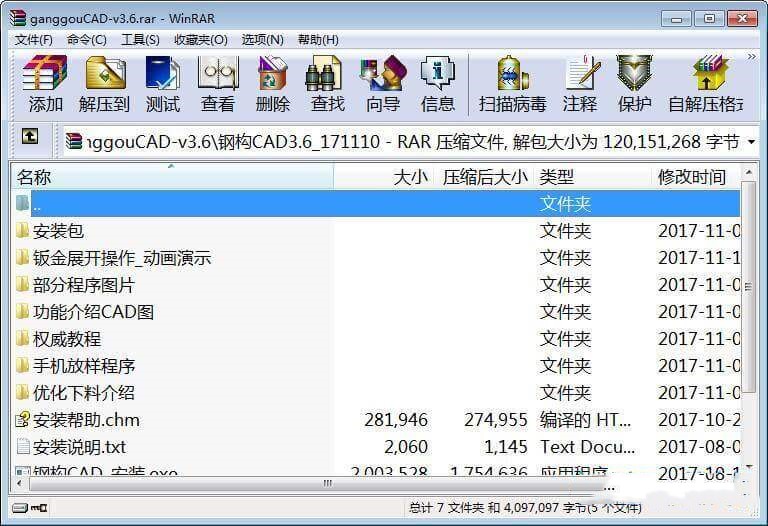Screen dimensions: 768x526
Task: Click the 查看 (View) toolbar icon
Action: pyautogui.click(x=218, y=73)
